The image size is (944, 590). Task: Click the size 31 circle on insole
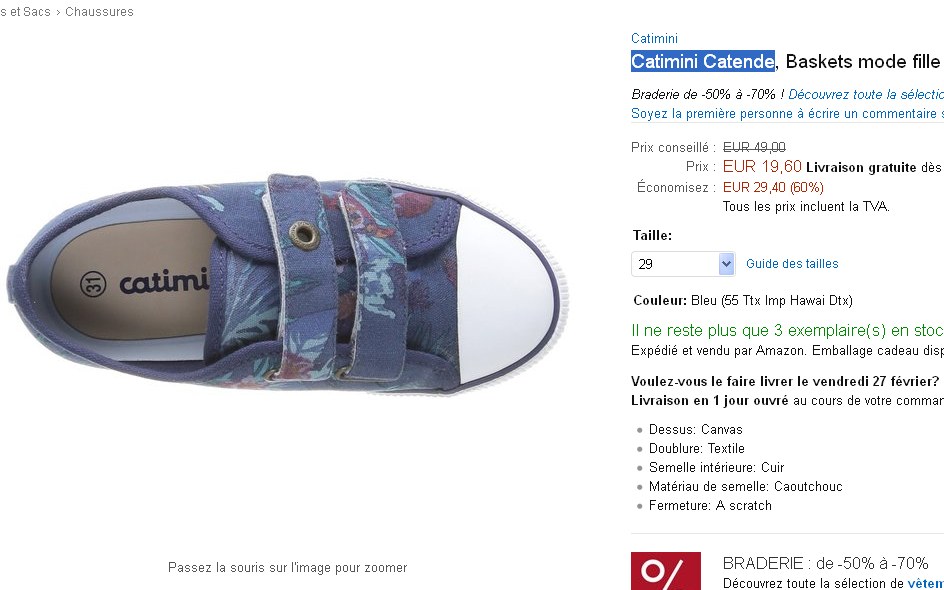(93, 284)
